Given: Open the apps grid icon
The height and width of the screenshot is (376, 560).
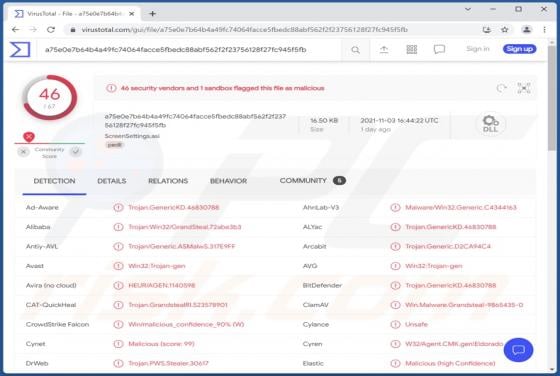Looking at the screenshot, I should pos(412,49).
